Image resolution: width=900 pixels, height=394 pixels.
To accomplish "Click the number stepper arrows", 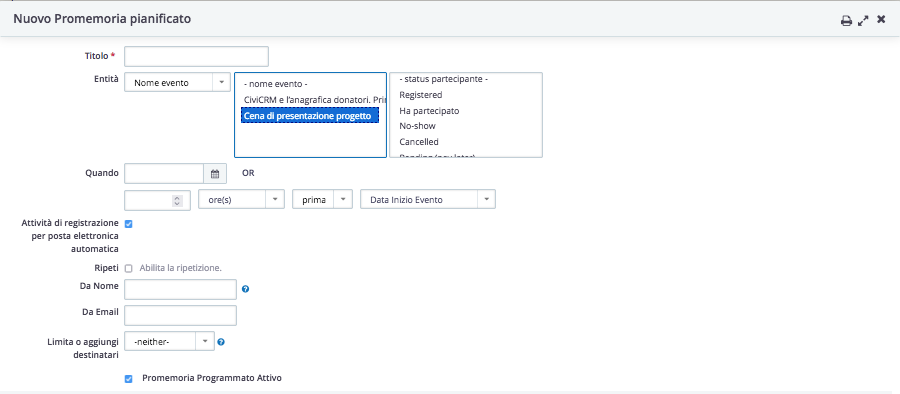I will click(177, 200).
